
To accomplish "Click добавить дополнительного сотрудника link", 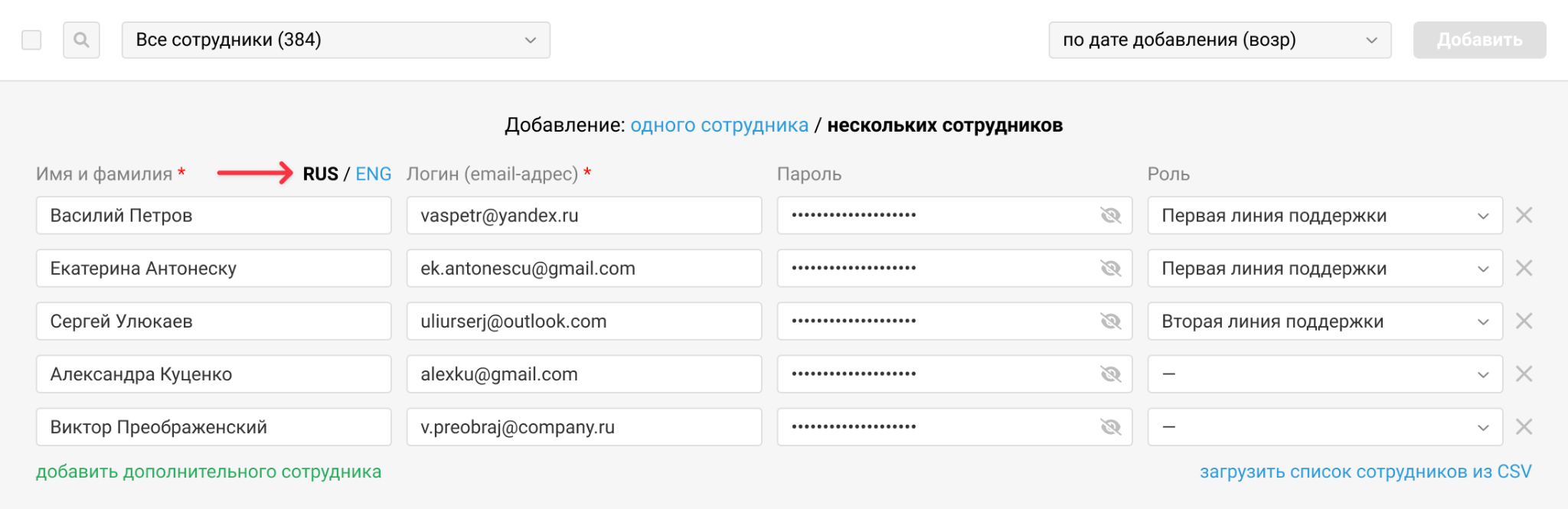I will tap(208, 471).
